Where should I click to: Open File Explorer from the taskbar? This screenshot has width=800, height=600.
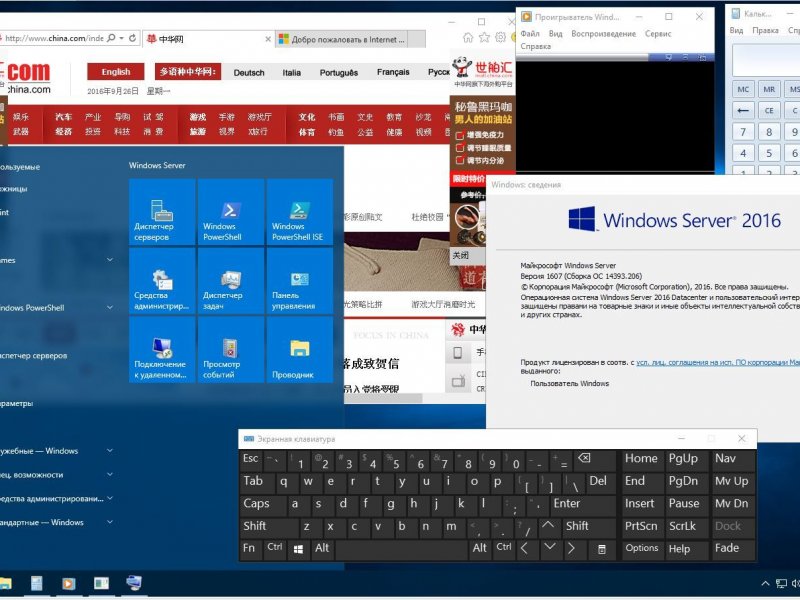pos(5,583)
